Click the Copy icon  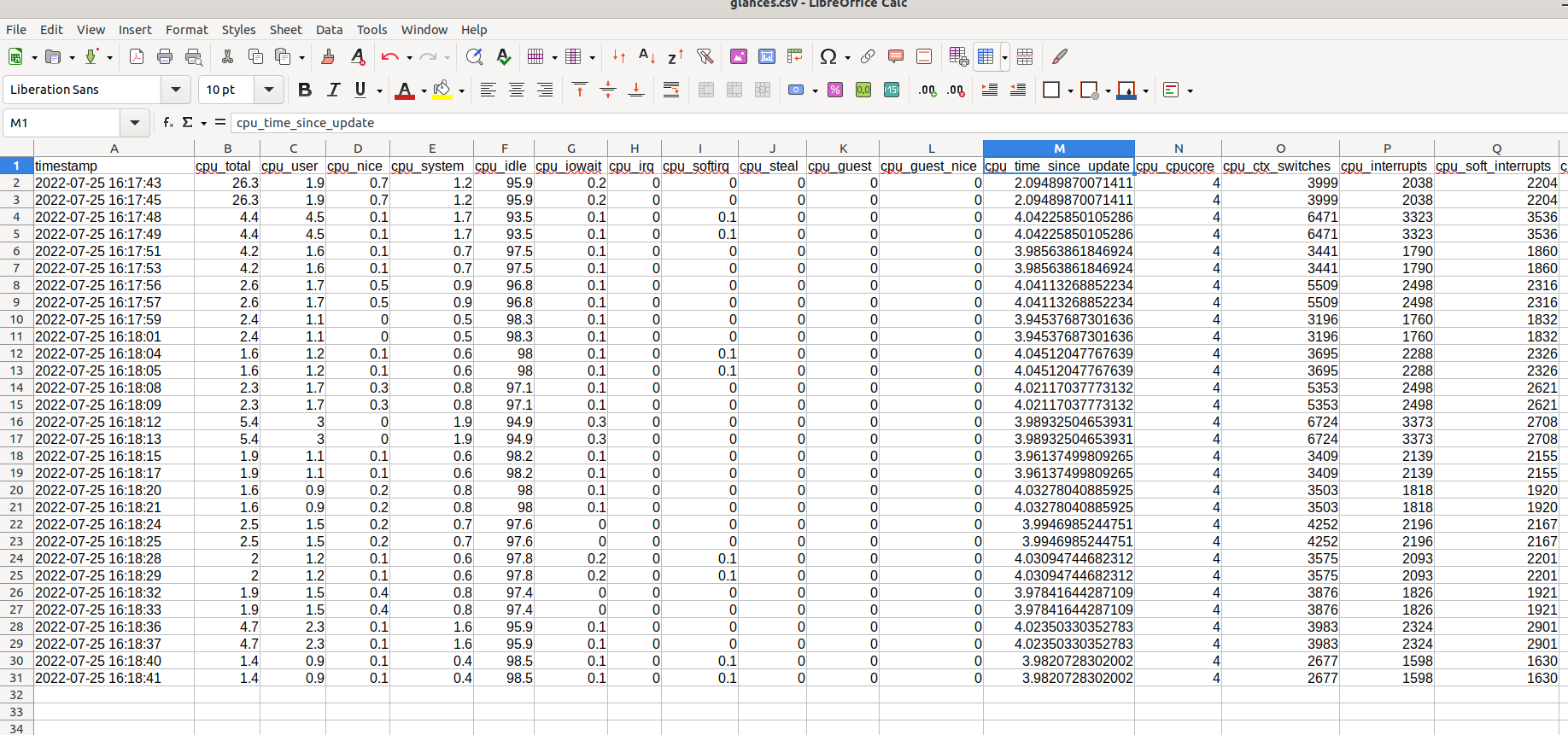[255, 57]
